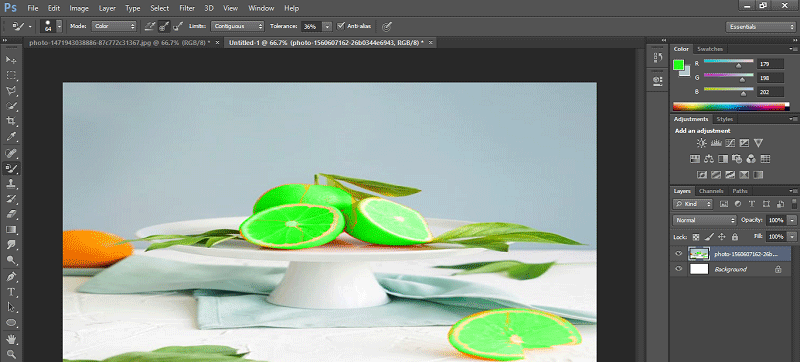Open the Image menu
This screenshot has width=800, height=362.
click(79, 8)
